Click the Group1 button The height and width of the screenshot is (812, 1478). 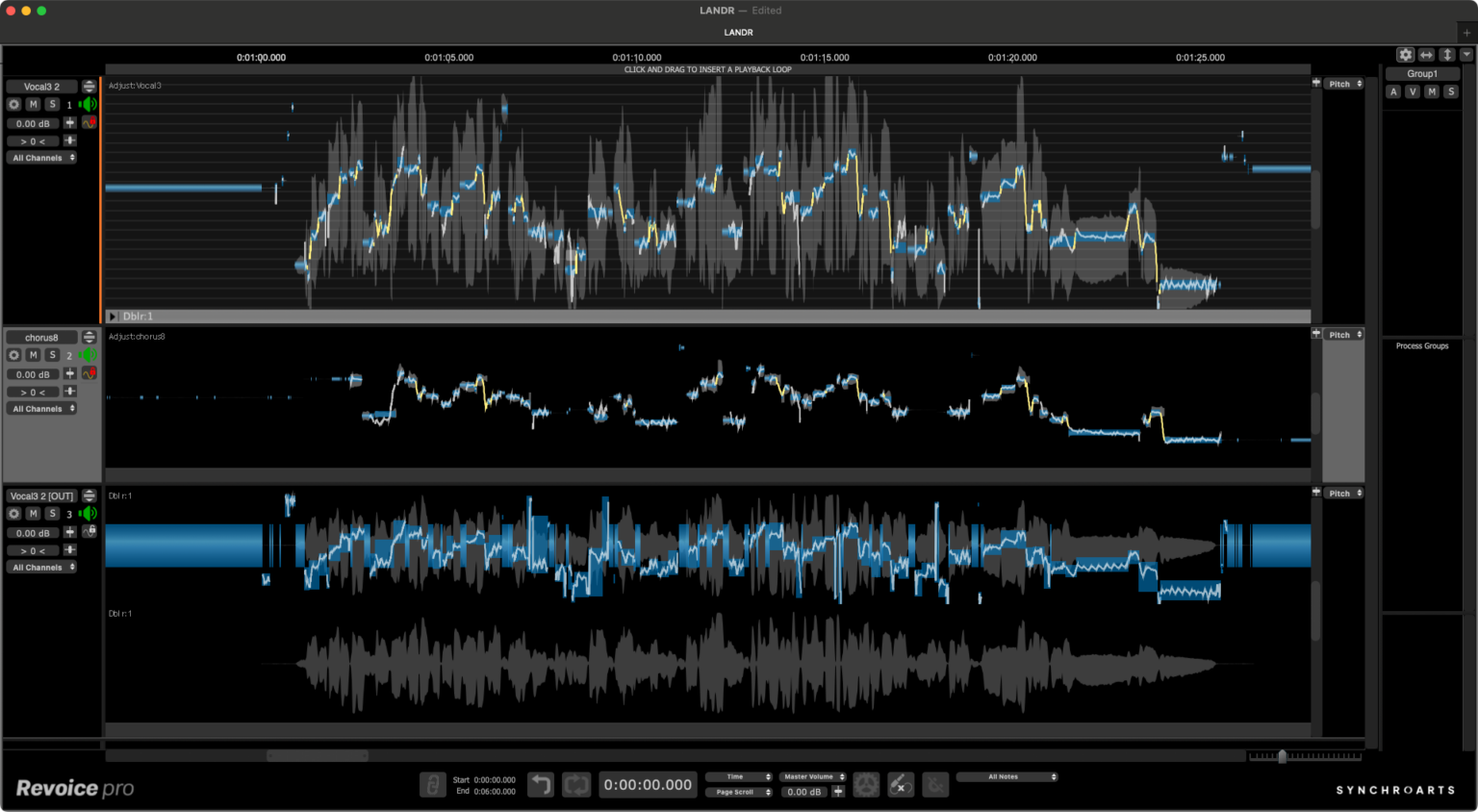pyautogui.click(x=1422, y=74)
